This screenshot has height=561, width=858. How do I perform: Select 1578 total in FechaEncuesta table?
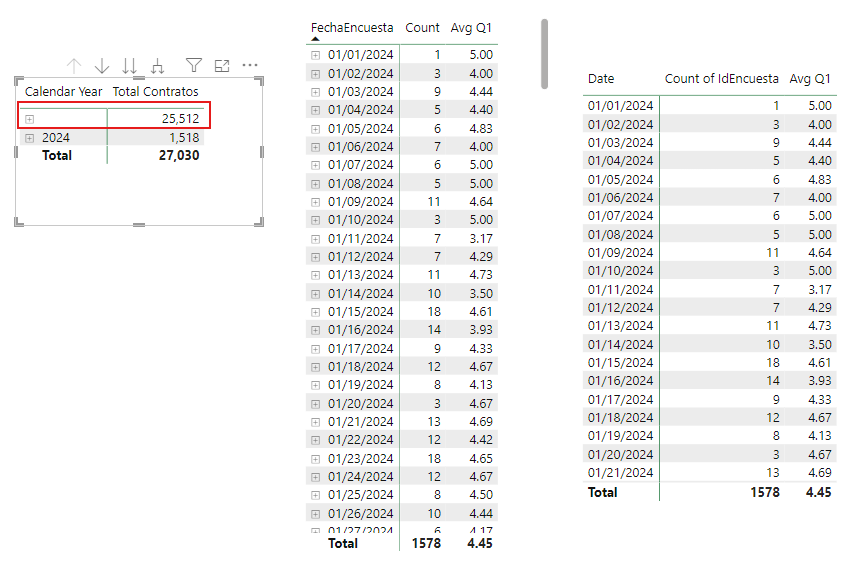click(426, 543)
